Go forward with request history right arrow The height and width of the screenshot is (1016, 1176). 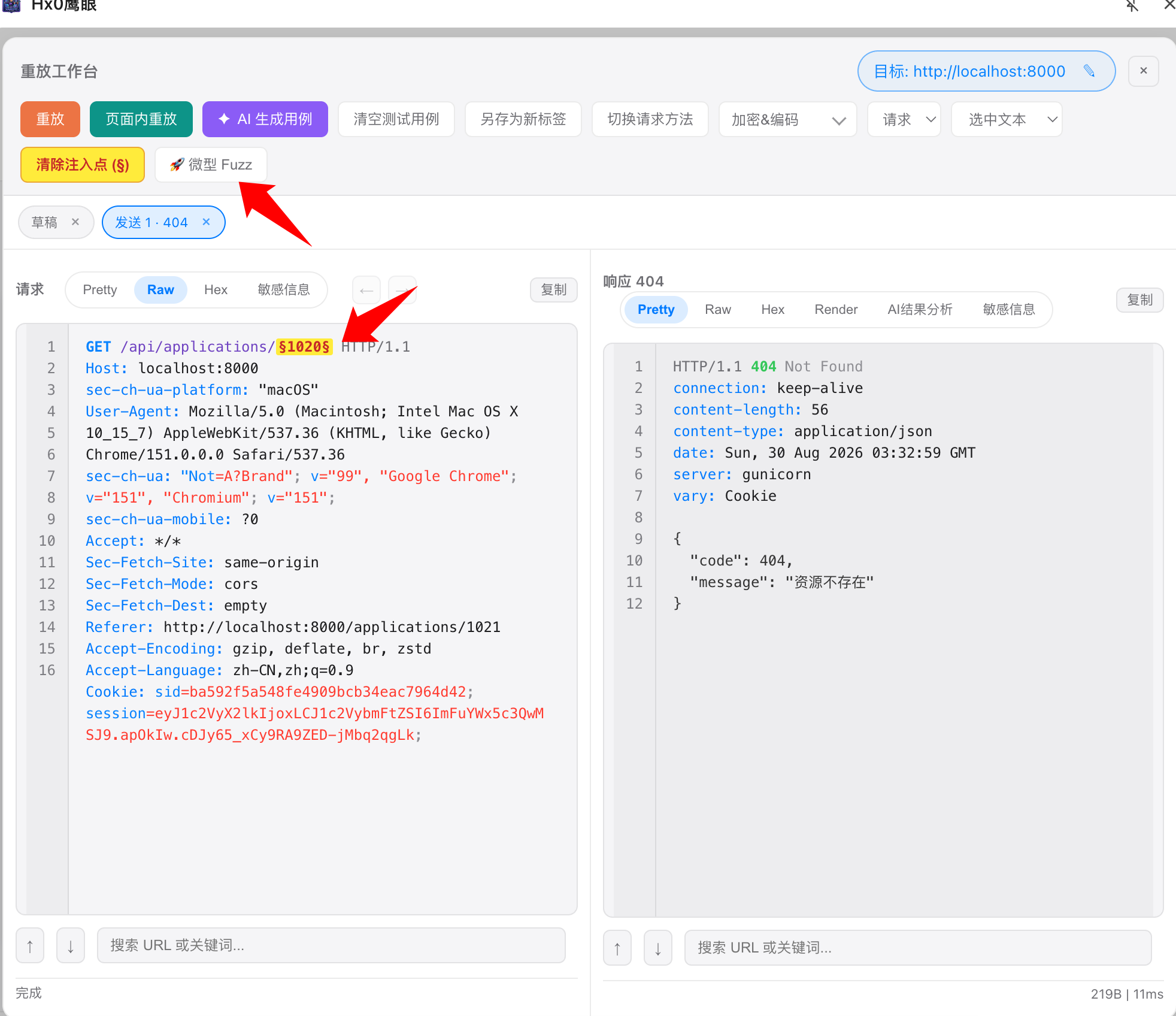[402, 291]
